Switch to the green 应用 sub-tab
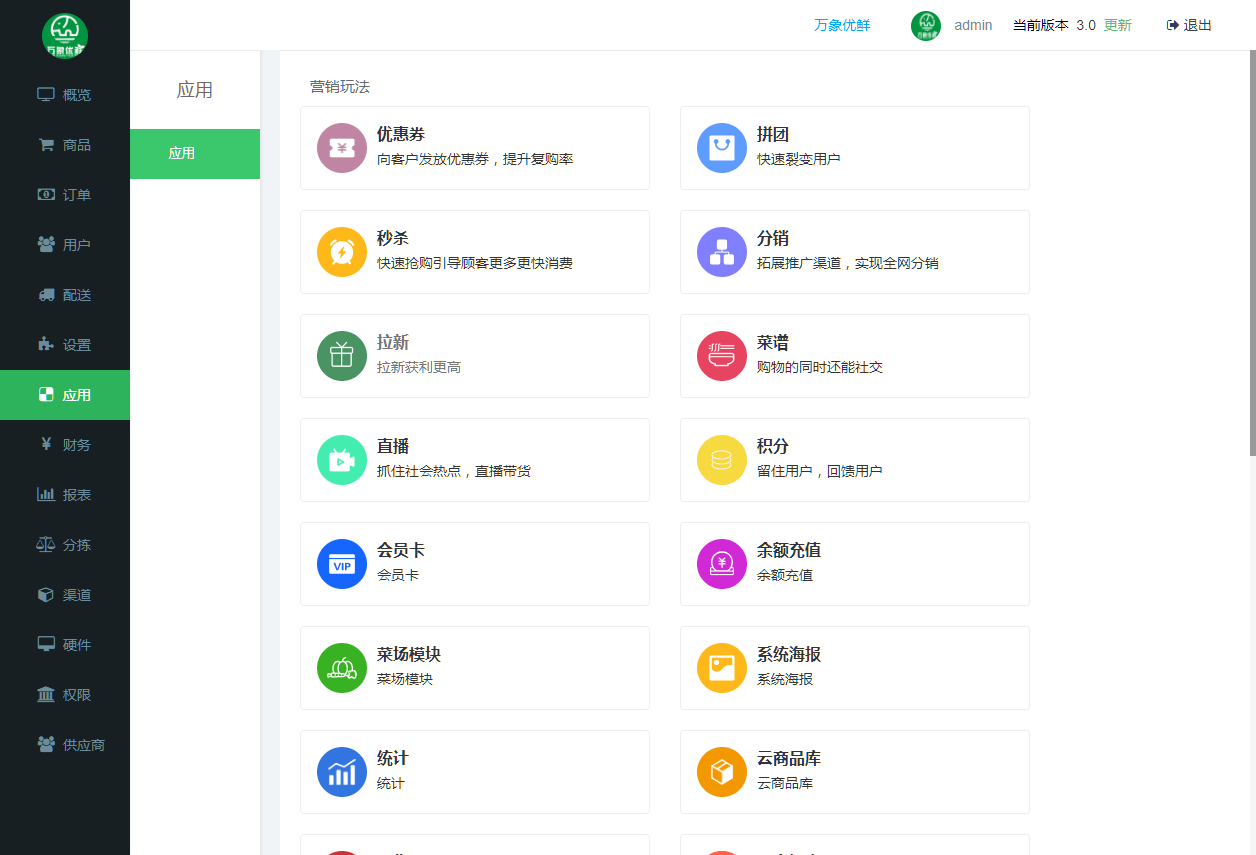Screen dimensions: 1256x855 point(195,154)
